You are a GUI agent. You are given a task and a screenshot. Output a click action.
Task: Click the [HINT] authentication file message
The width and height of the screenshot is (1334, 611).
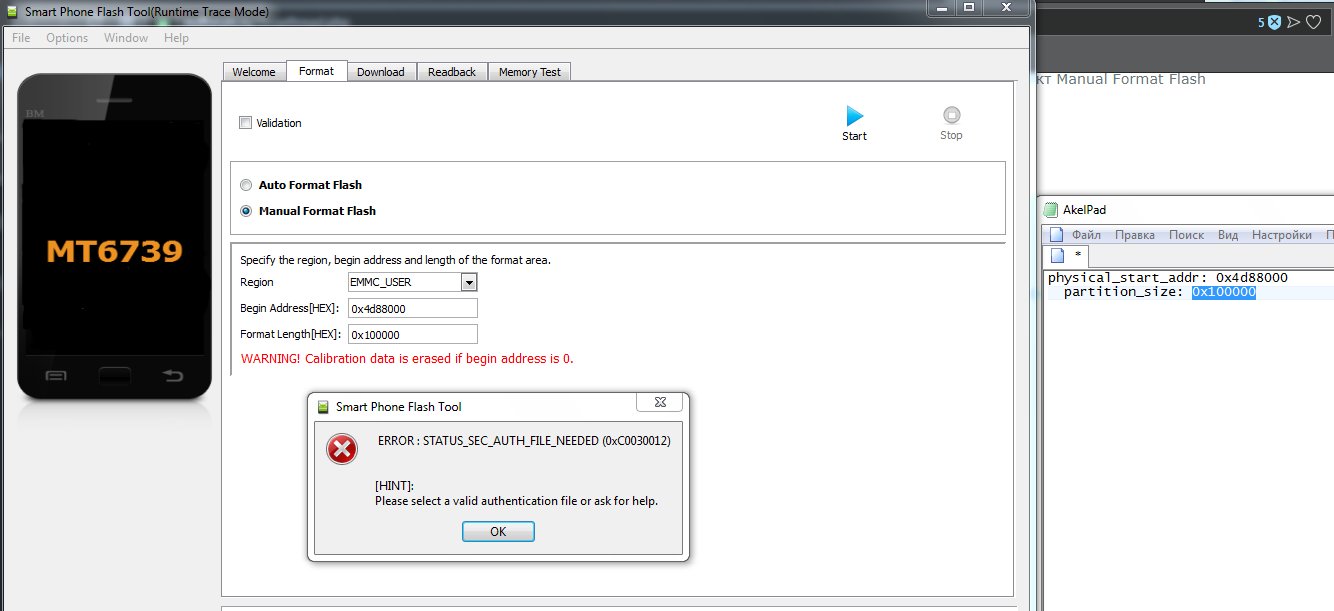pos(516,493)
